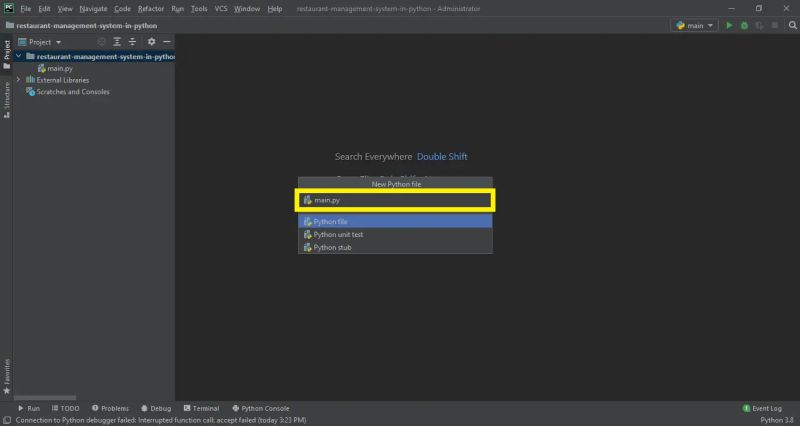Start debugging with the bug icon
This screenshot has width=800, height=426.
[x=744, y=26]
